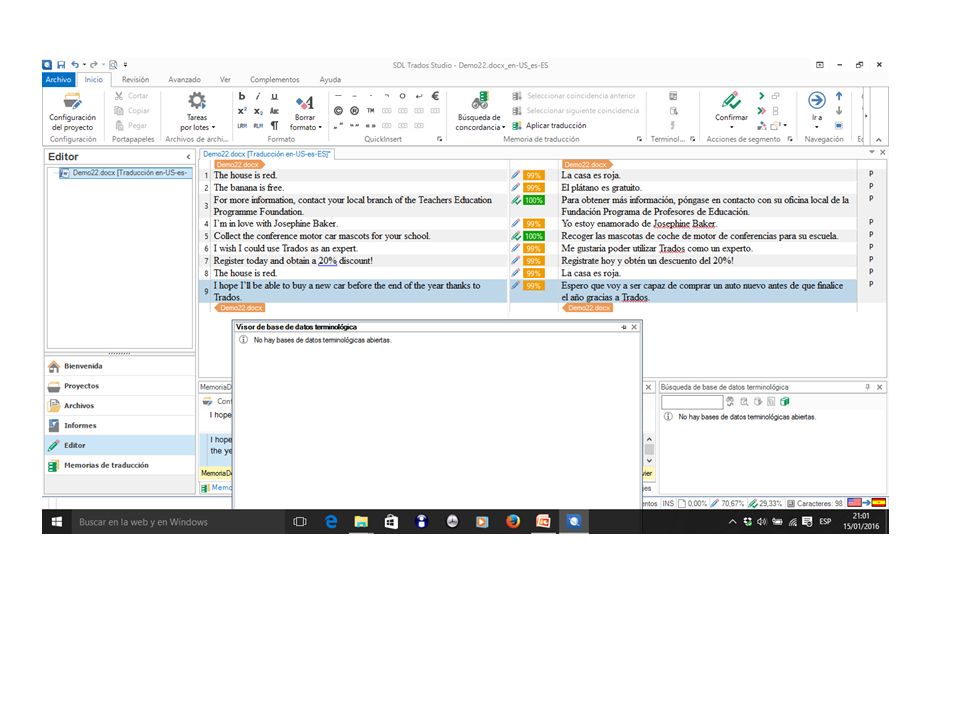
Task: Collapse the ribbon with chevron
Action: click(x=879, y=140)
